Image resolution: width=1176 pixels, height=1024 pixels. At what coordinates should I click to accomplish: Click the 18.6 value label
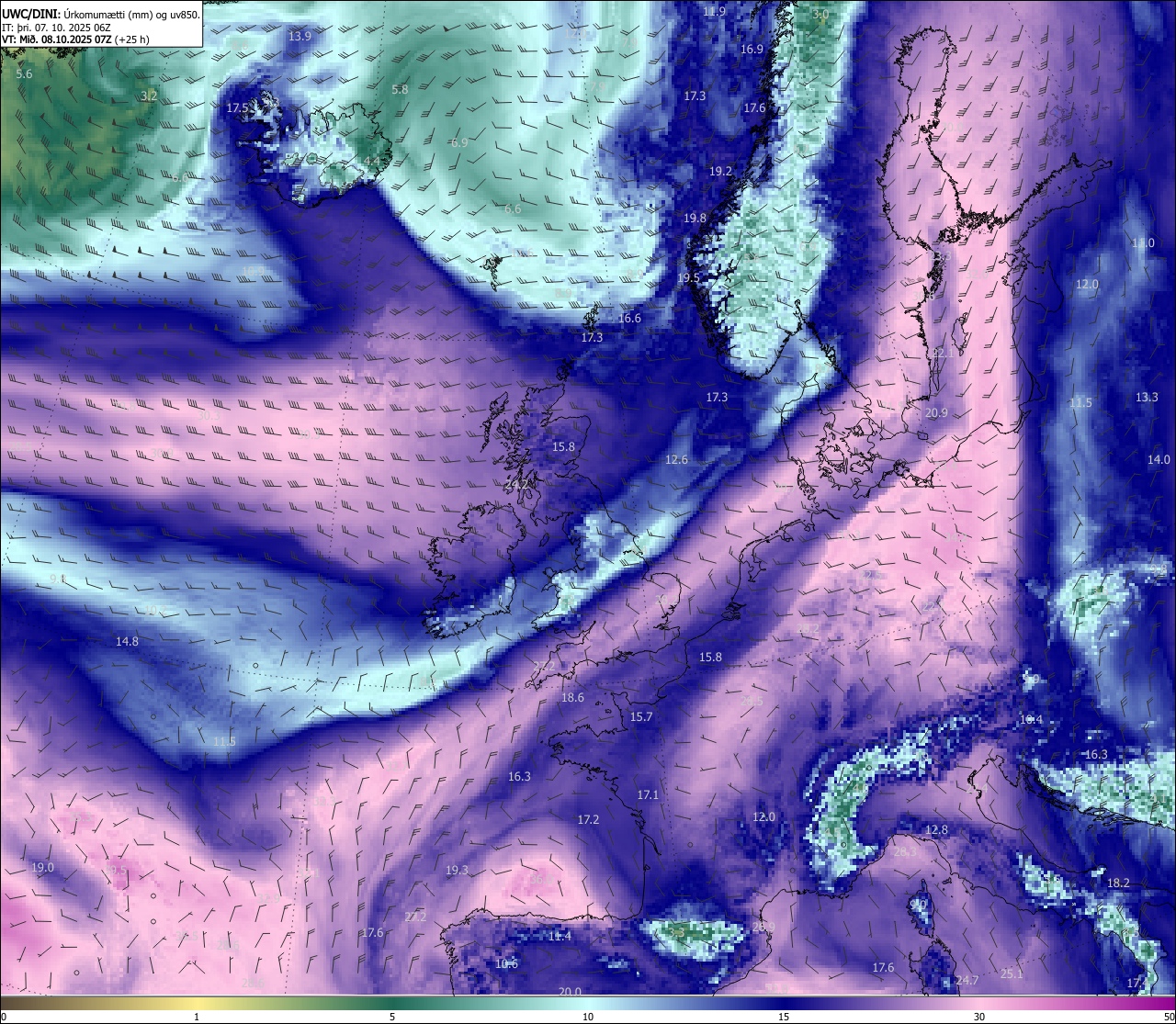click(x=572, y=698)
